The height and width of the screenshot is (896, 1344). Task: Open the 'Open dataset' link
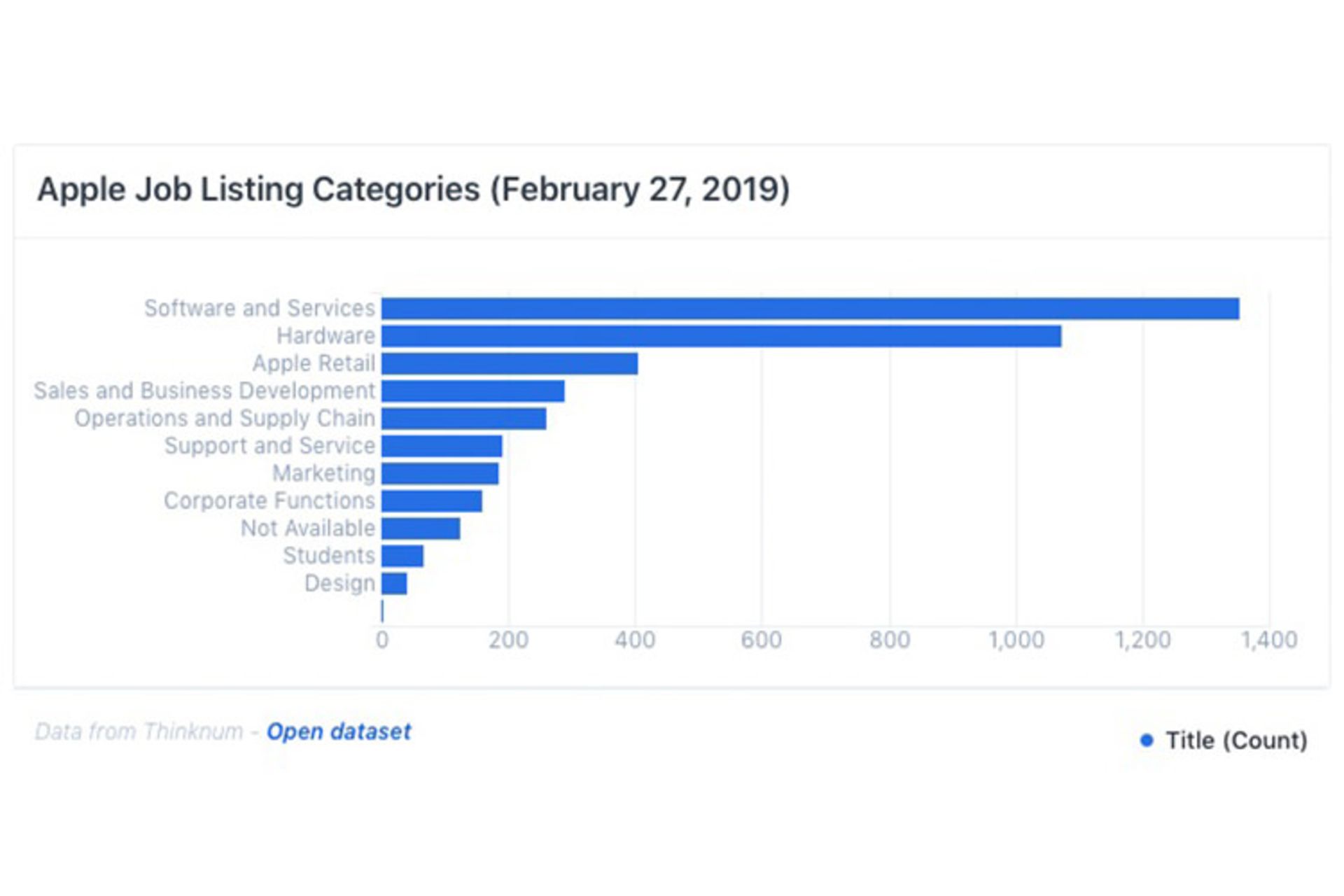click(x=339, y=731)
